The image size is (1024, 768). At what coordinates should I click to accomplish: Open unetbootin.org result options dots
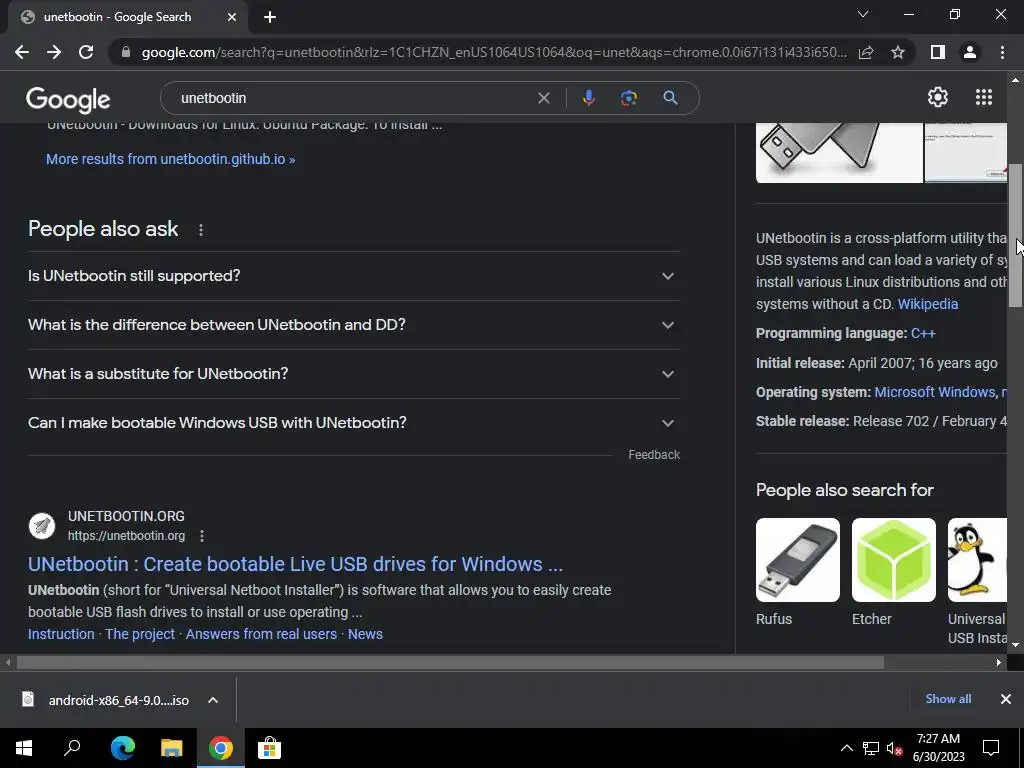[x=202, y=536]
